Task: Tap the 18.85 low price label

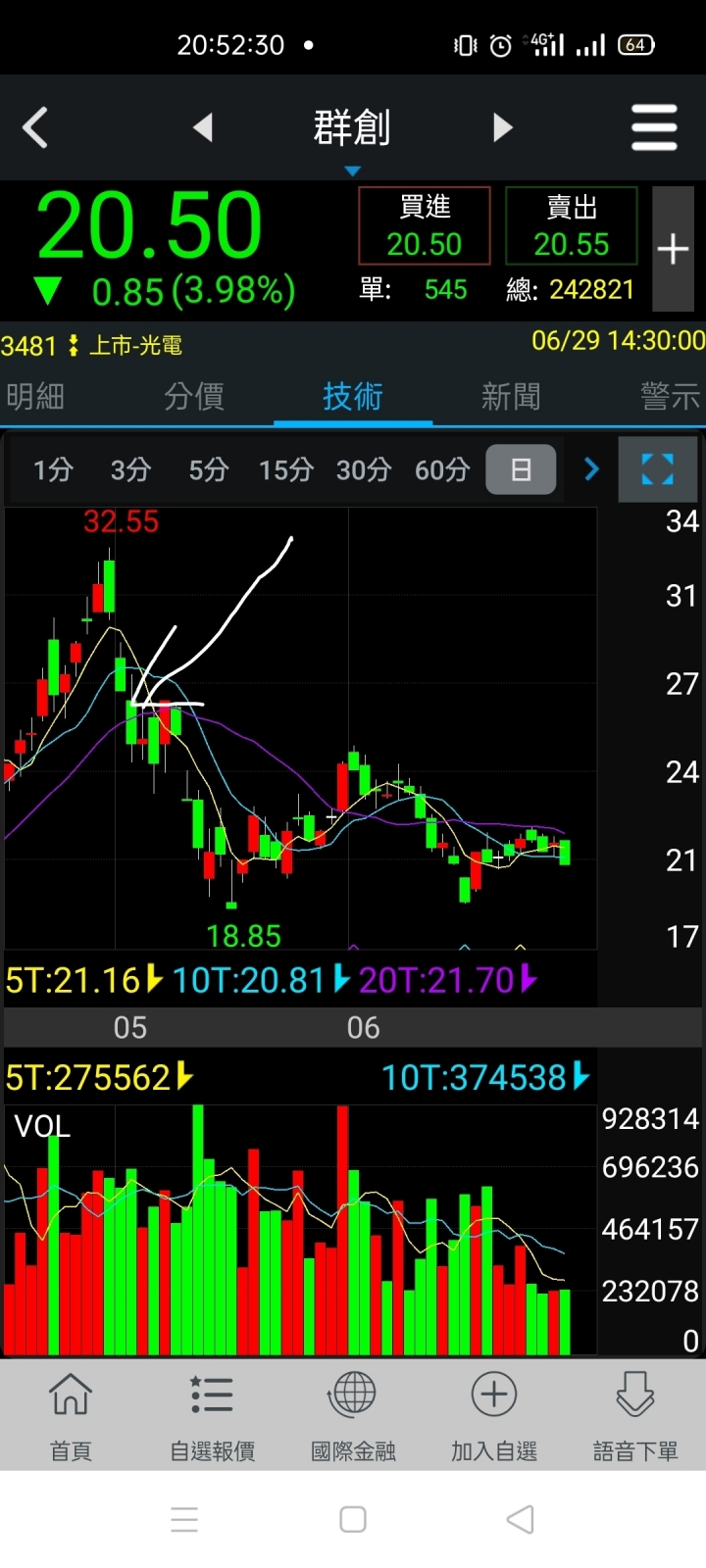Action: coord(243,937)
